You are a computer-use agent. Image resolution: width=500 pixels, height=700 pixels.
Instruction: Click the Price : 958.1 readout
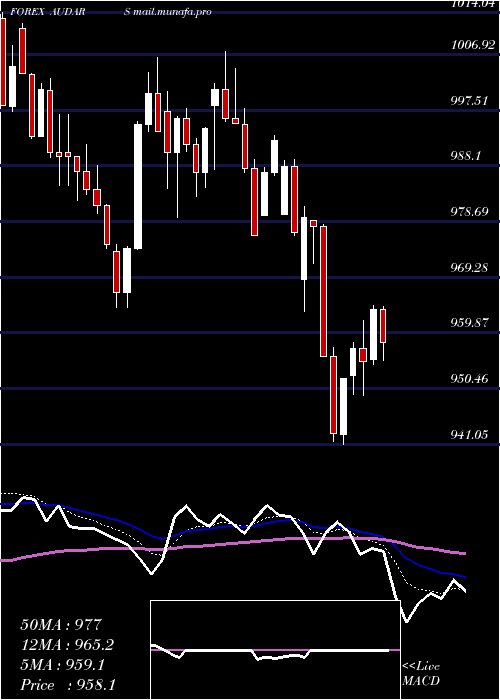[67, 685]
